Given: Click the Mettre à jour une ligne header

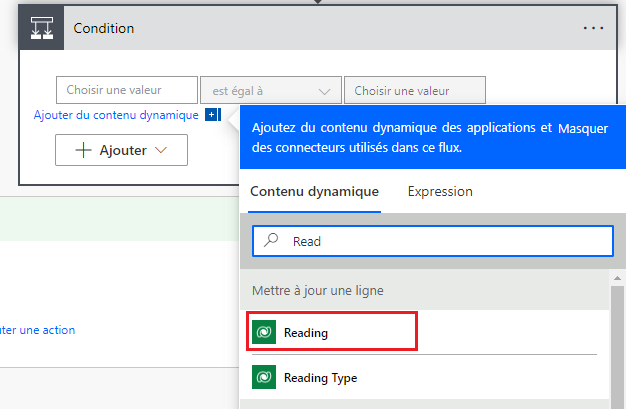Looking at the screenshot, I should pos(424,290).
